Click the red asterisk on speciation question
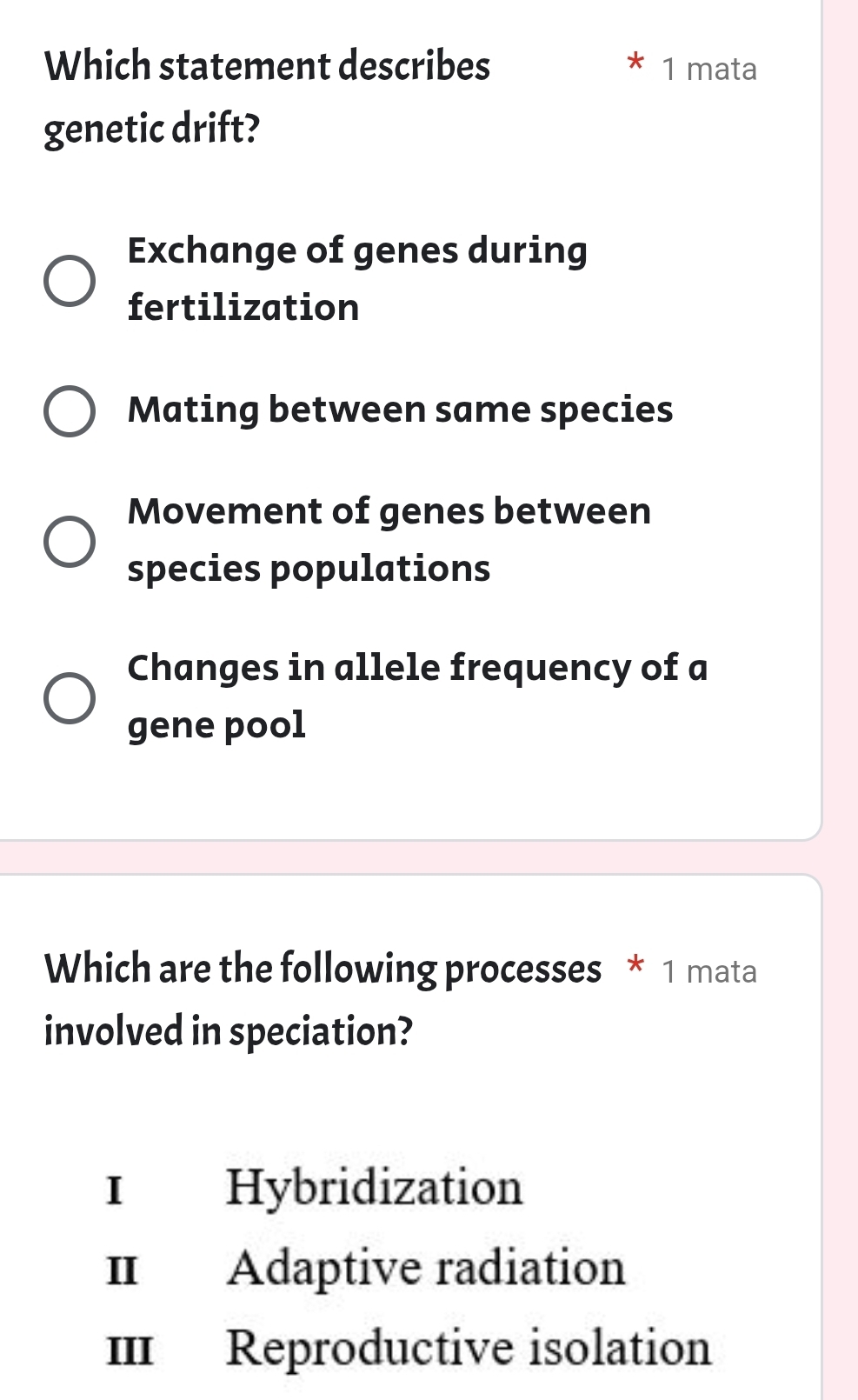 tap(634, 965)
